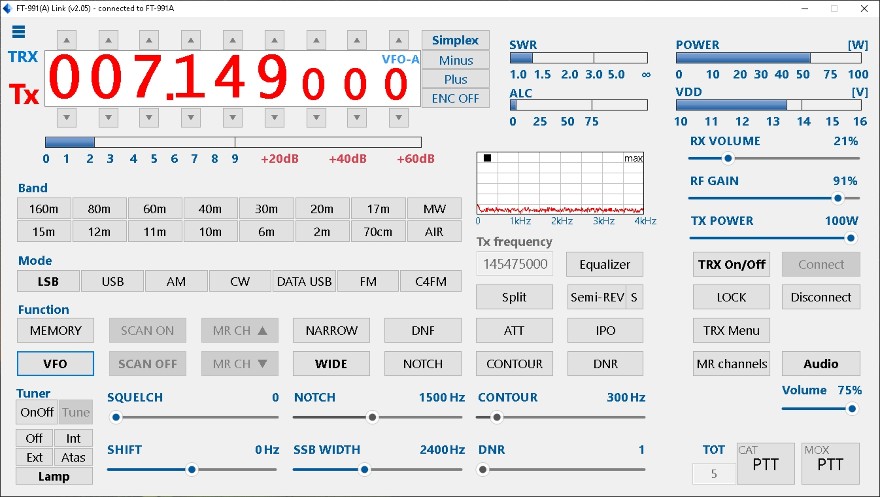Screen dimensions: 880x497
Task: Click the NOTCH frequency slider handle
Action: coord(372,417)
